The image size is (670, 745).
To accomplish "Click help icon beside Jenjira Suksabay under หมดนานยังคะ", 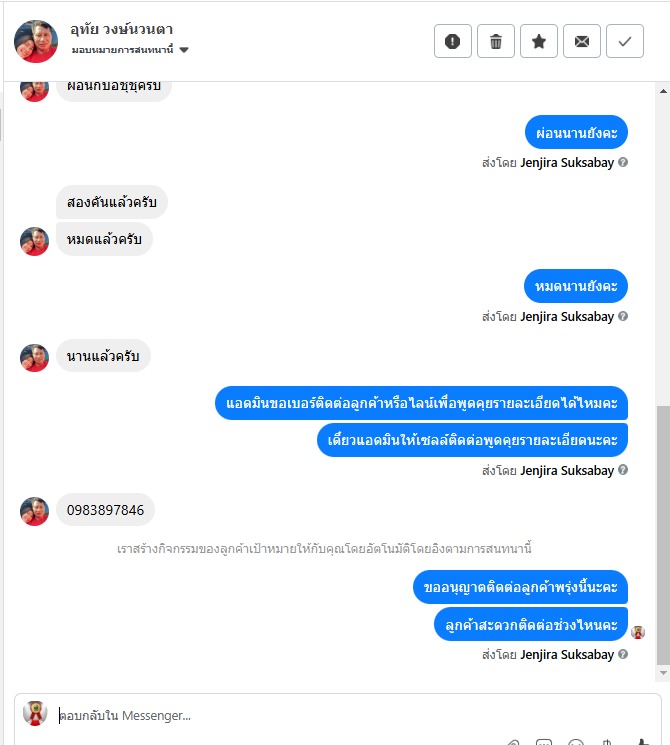I will click(623, 316).
